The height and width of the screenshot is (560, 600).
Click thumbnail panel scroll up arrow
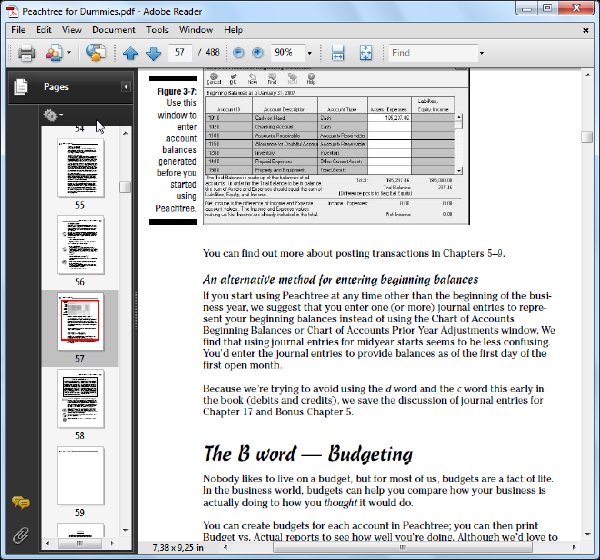pyautogui.click(x=126, y=133)
